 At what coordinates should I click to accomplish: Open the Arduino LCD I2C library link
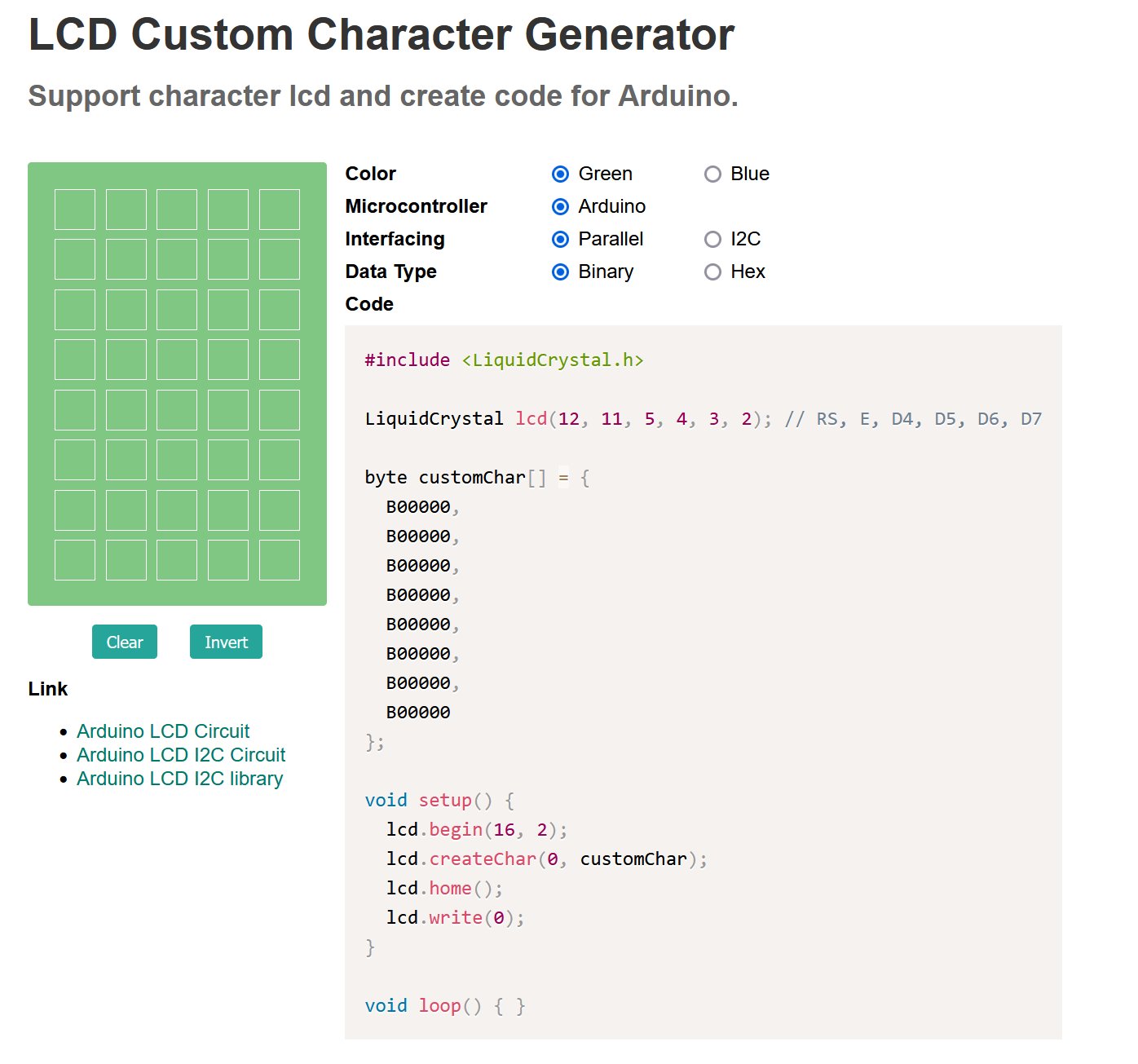(179, 779)
